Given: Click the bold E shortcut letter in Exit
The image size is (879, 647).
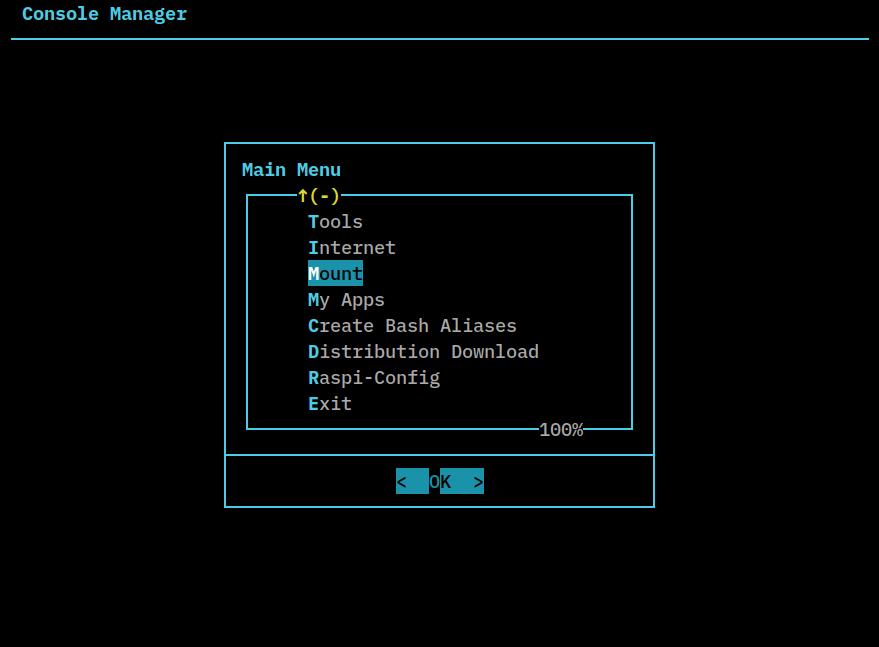Looking at the screenshot, I should tap(313, 403).
